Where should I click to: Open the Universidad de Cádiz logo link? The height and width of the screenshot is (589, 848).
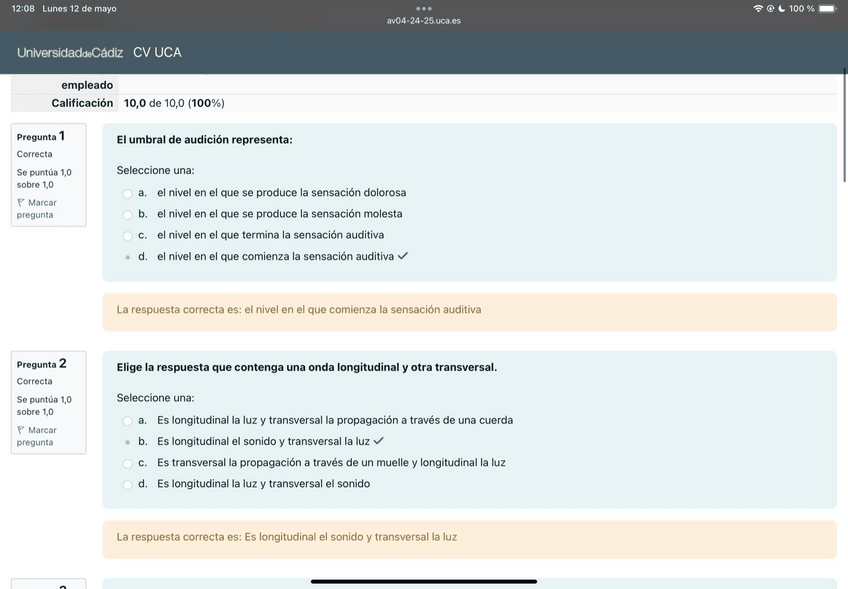click(70, 52)
